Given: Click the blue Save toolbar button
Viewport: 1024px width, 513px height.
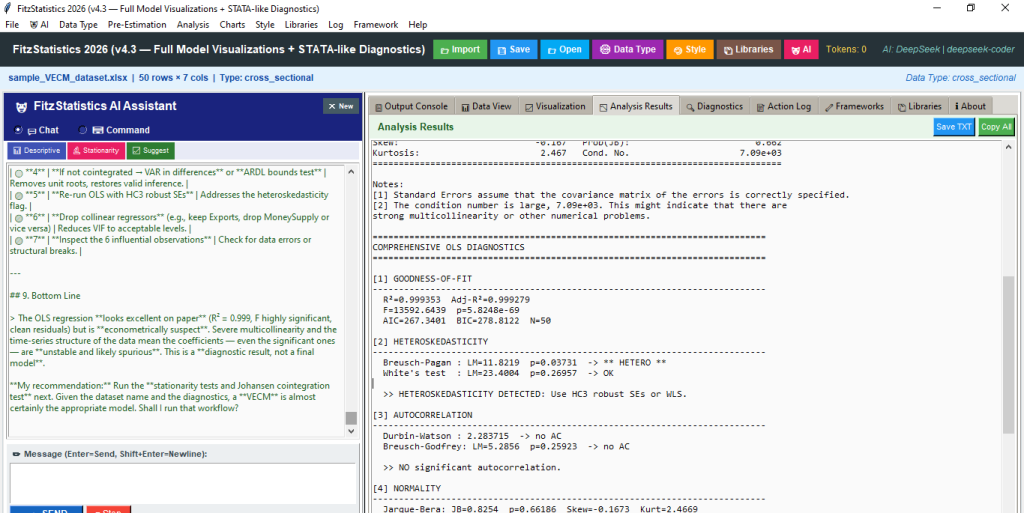Looking at the screenshot, I should (513, 50).
